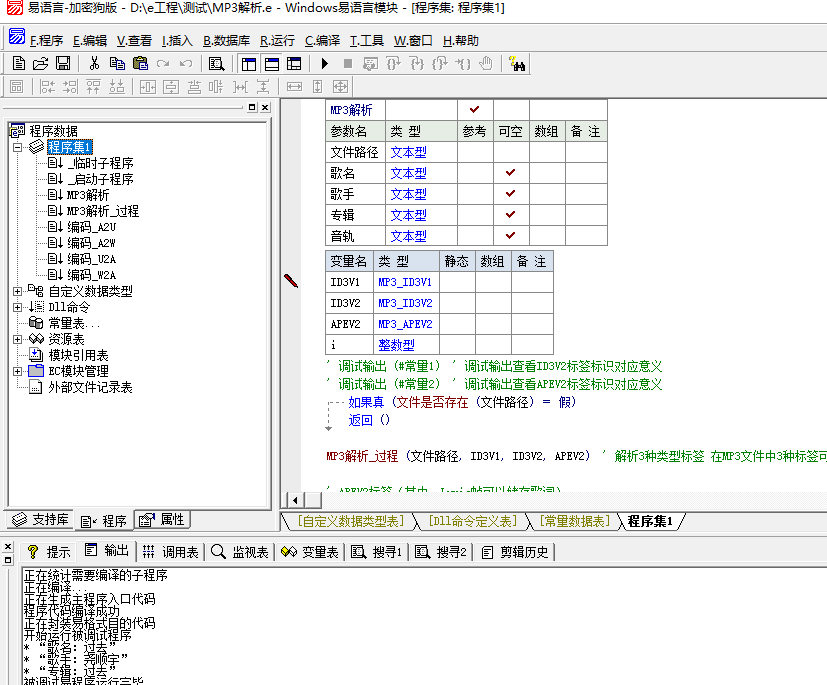The image size is (827, 685).
Task: Close the bottom output panel
Action: (x=7, y=547)
